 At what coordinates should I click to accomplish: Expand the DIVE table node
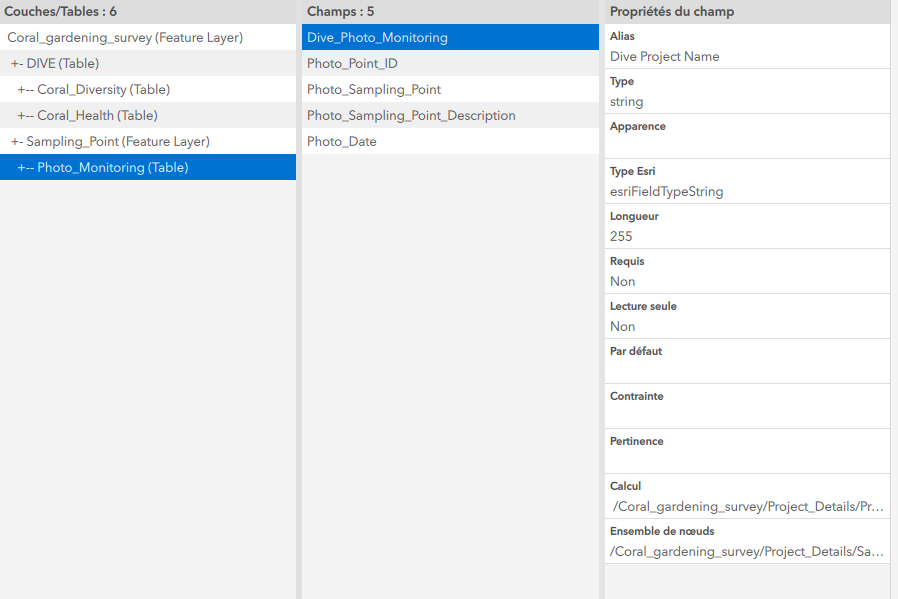click(15, 63)
